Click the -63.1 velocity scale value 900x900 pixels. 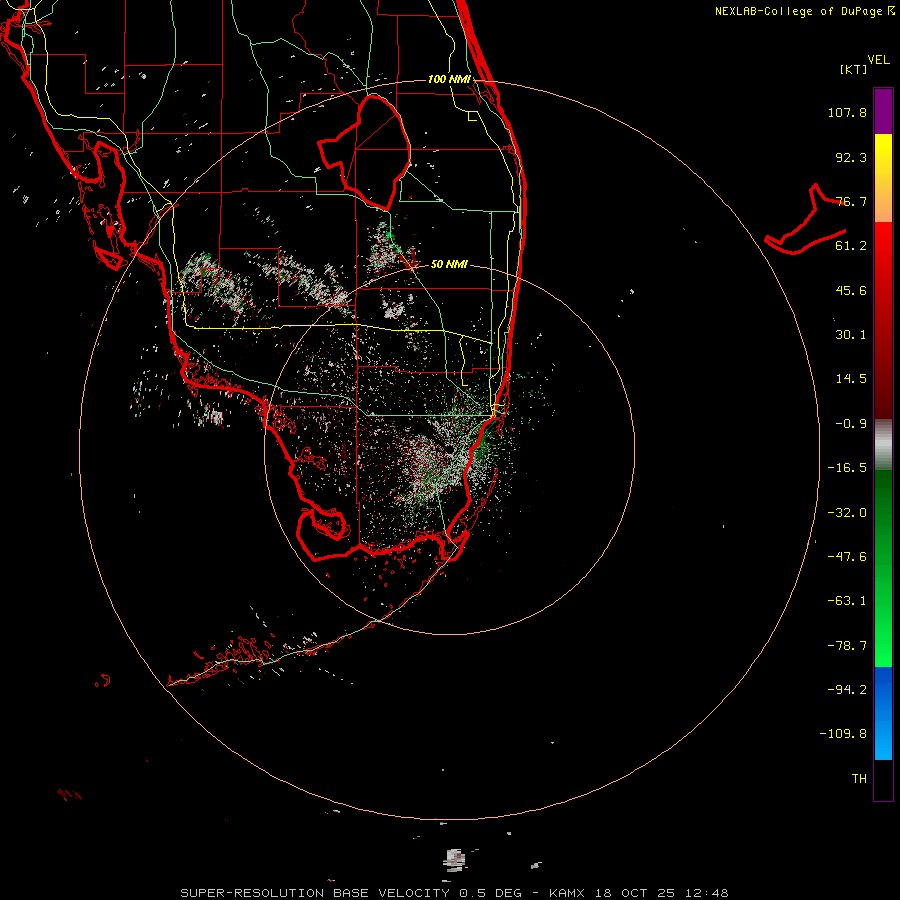point(847,601)
